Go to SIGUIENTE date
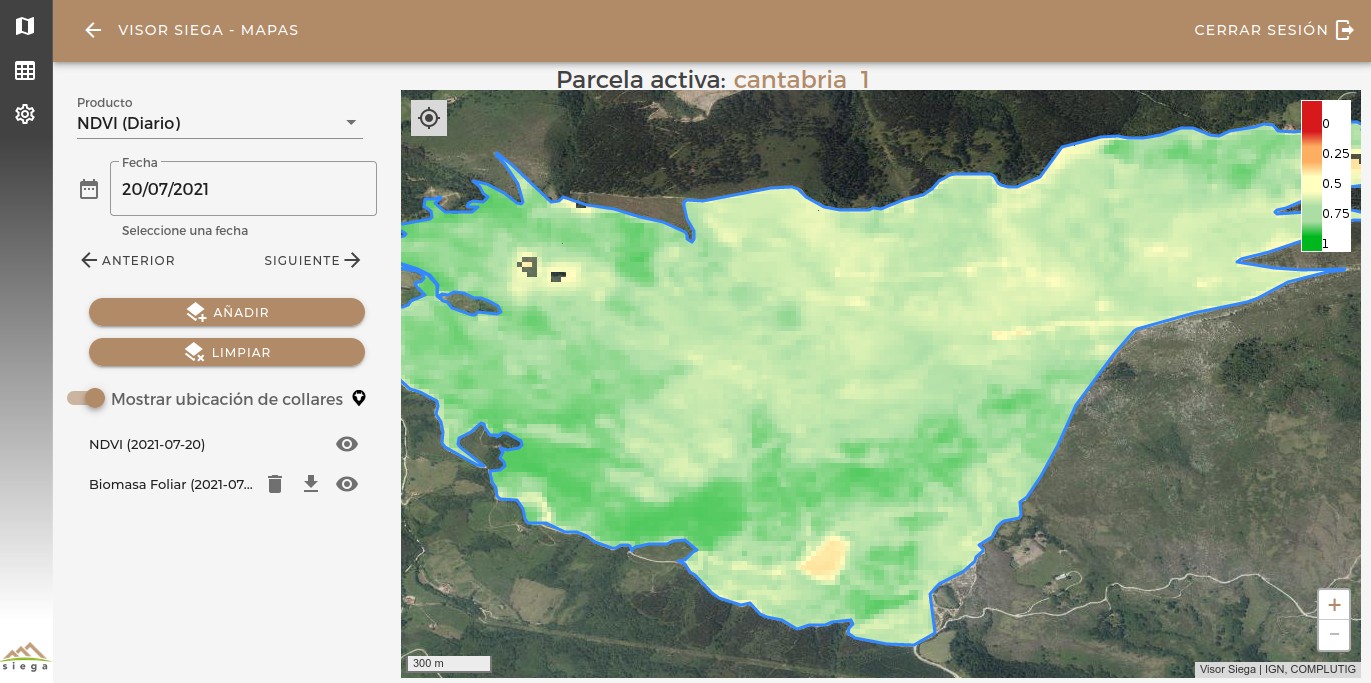The image size is (1371, 683). point(312,260)
